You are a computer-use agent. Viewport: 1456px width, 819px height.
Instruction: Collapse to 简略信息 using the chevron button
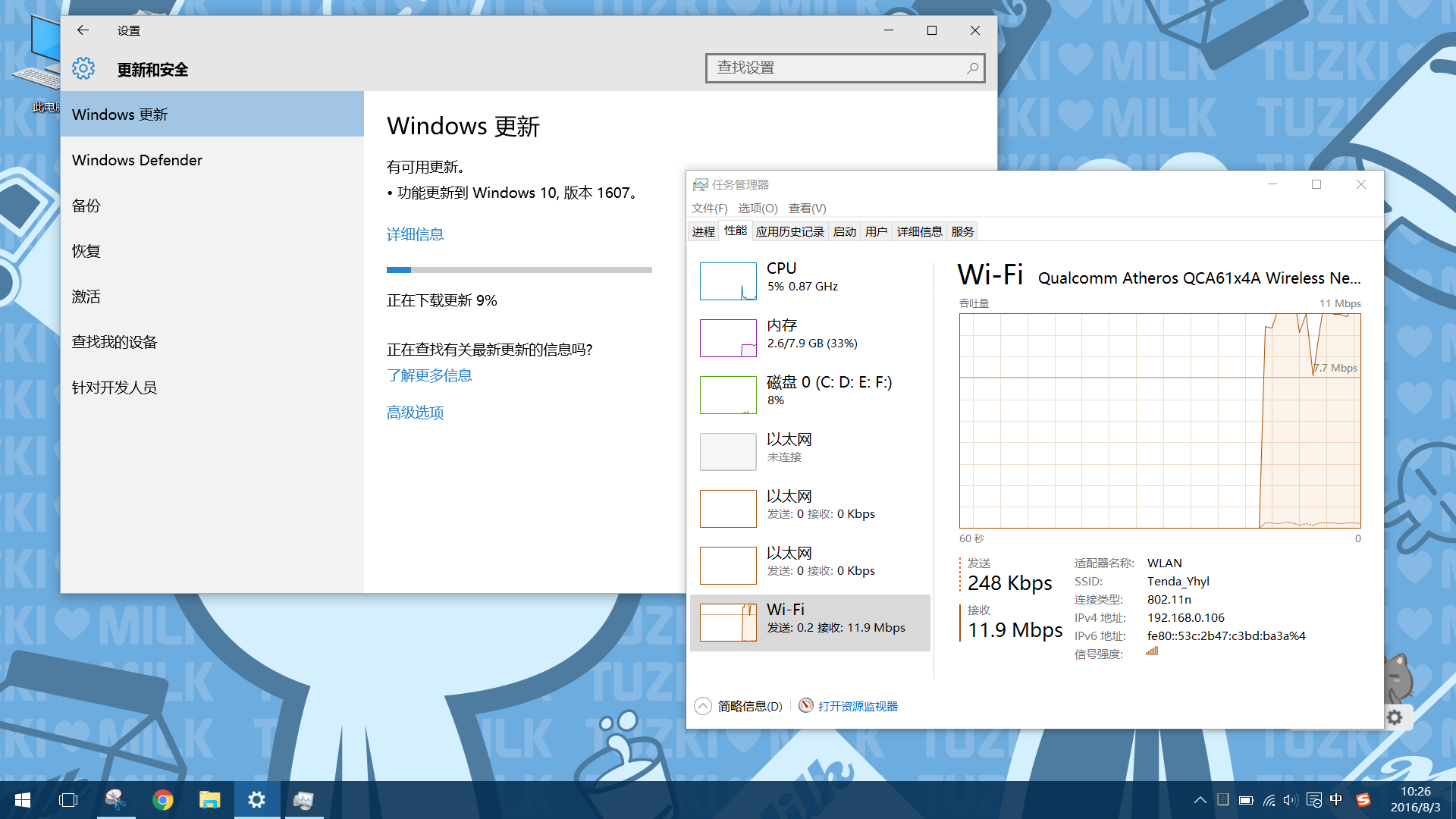(x=703, y=706)
